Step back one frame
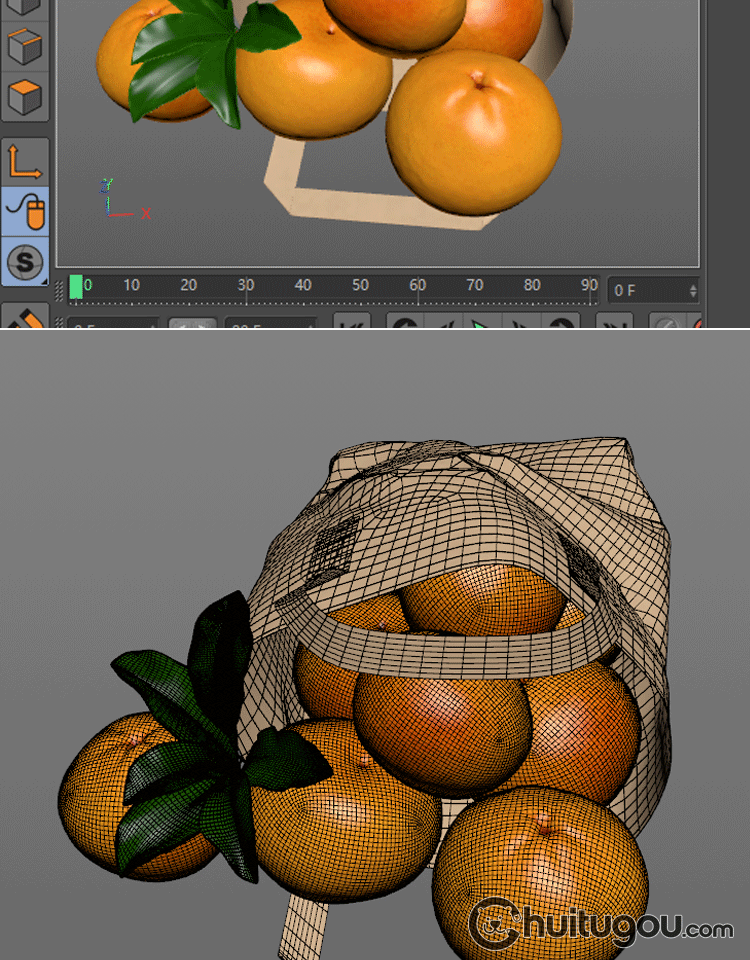750x960 pixels. coord(443,324)
